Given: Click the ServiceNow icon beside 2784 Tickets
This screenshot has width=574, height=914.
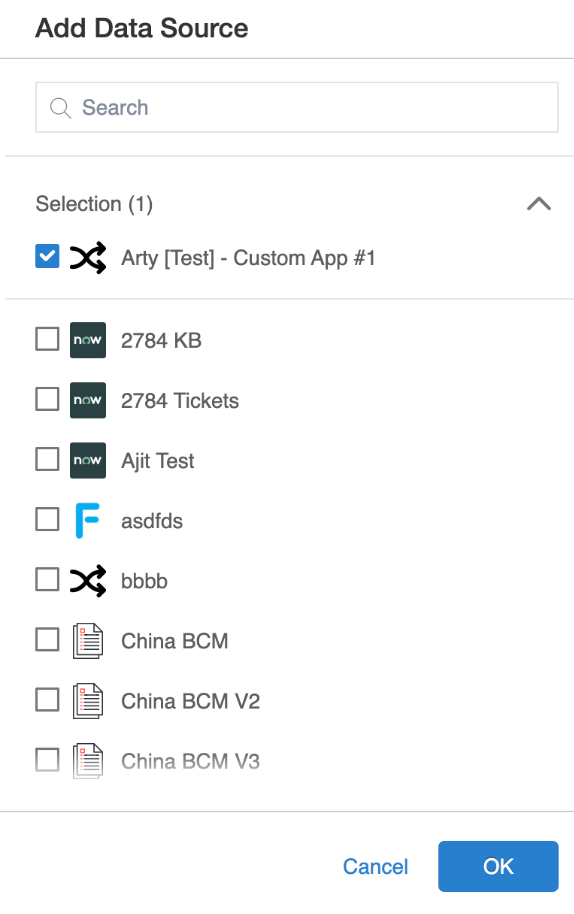Looking at the screenshot, I should click(x=88, y=400).
